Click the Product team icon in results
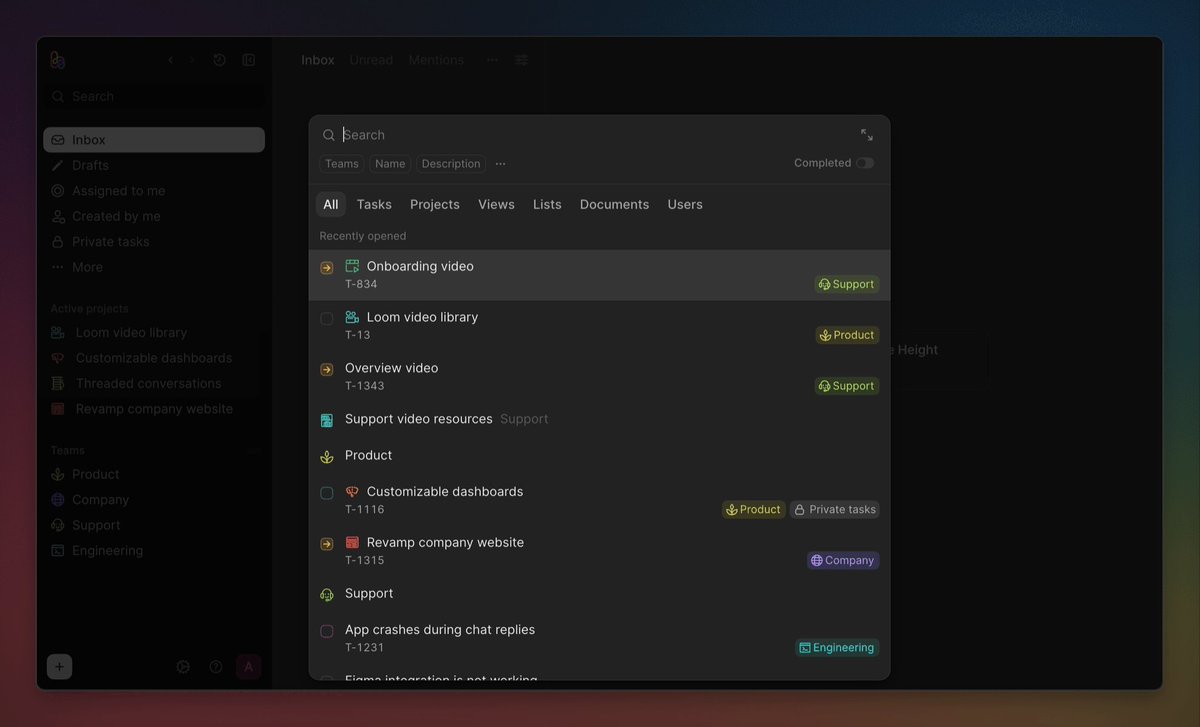 tap(327, 456)
